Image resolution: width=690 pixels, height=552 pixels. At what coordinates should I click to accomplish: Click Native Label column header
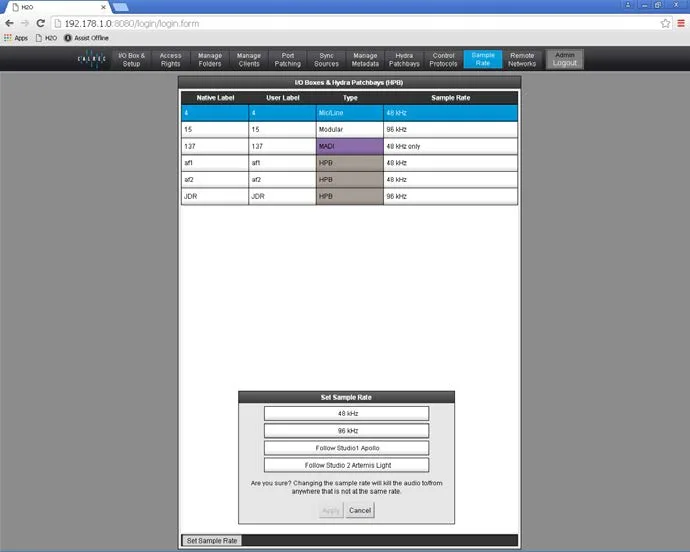coord(215,98)
